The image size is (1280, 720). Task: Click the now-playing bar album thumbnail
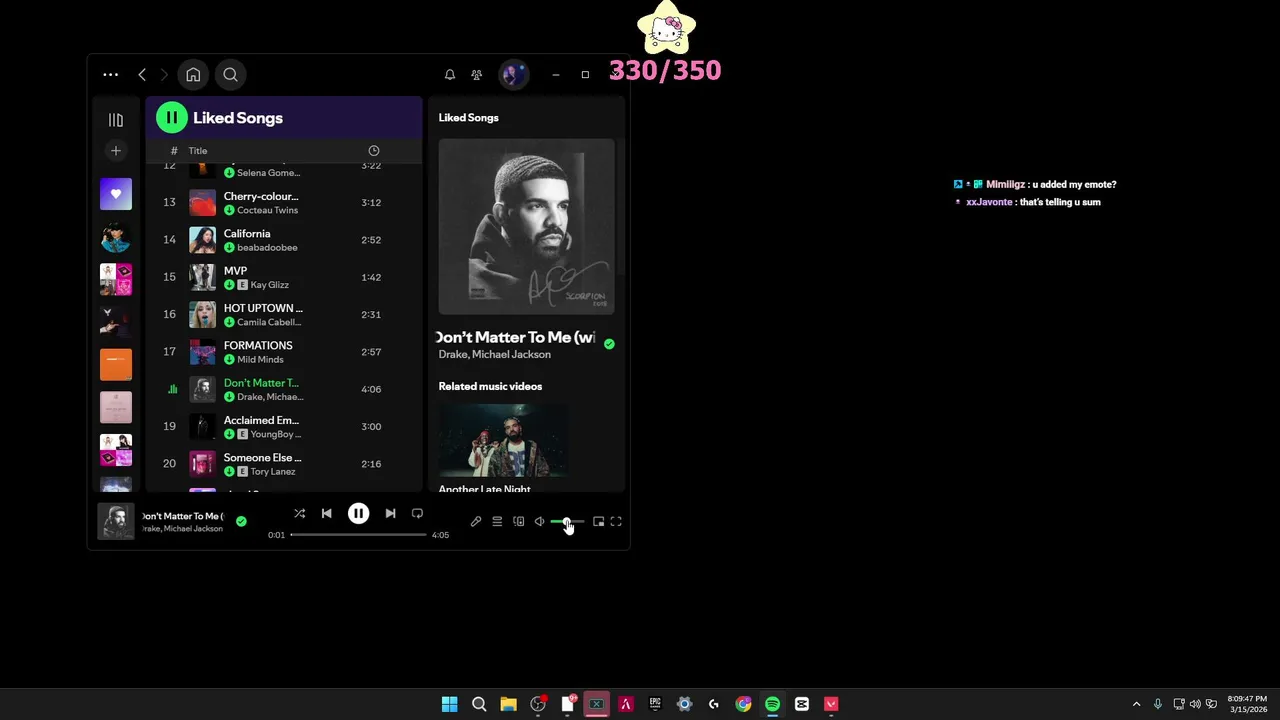tap(116, 522)
